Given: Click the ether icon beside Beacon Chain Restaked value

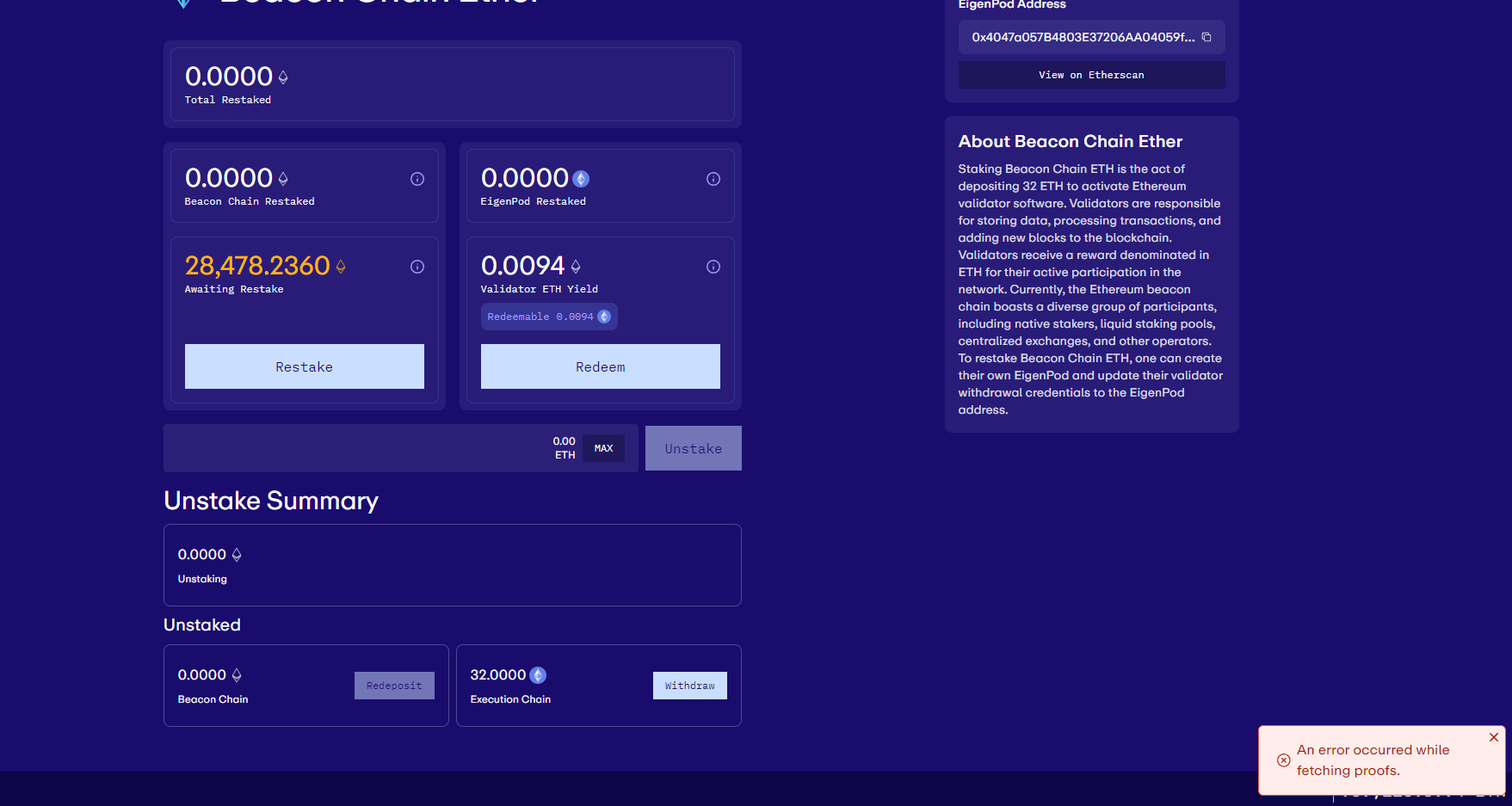Looking at the screenshot, I should [x=283, y=179].
